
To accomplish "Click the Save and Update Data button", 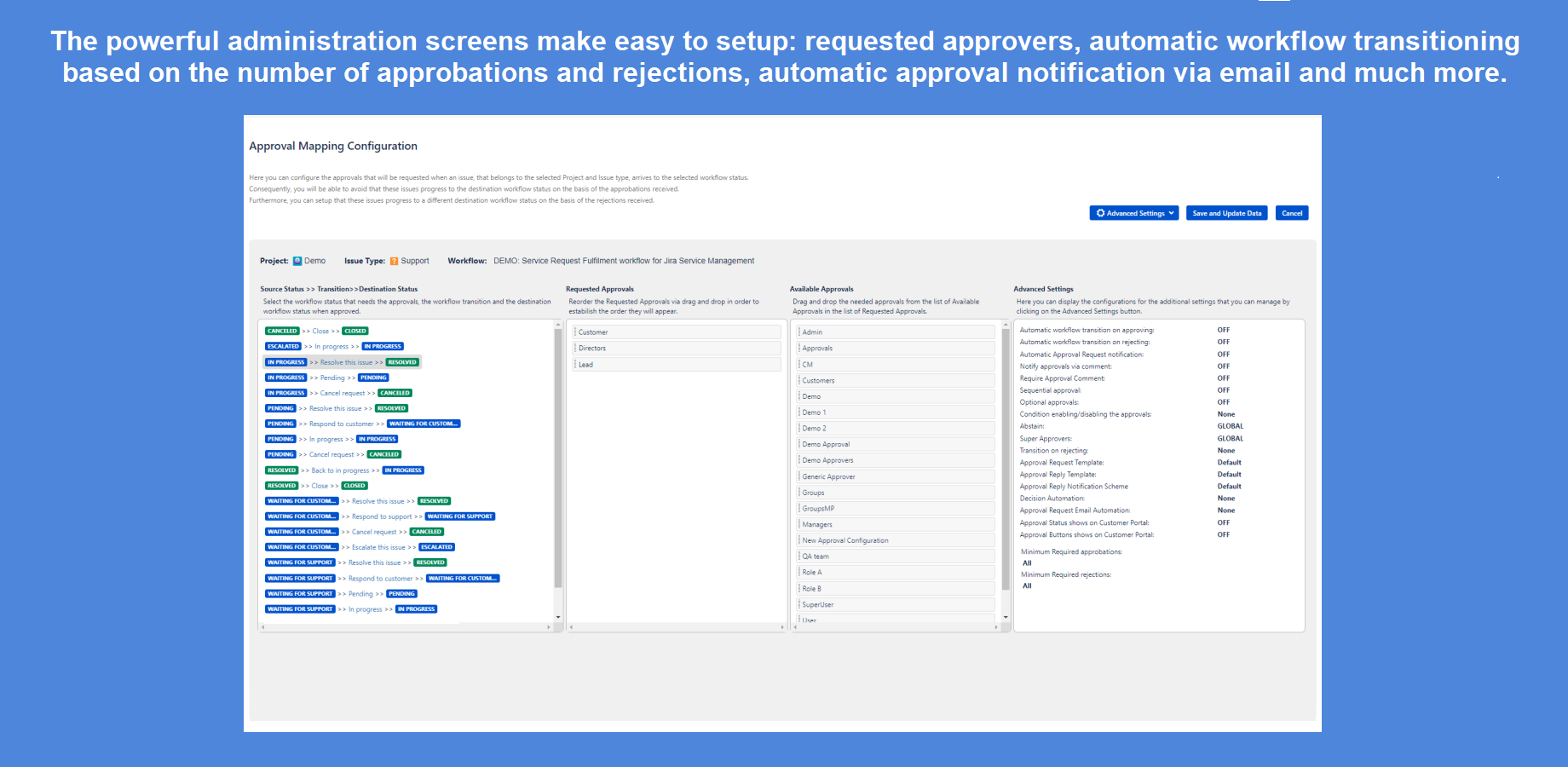I will click(x=1227, y=213).
